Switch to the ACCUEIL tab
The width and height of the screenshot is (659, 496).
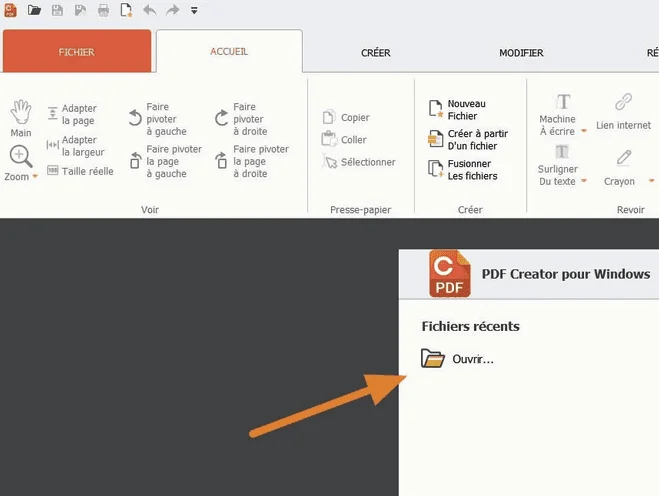point(229,51)
